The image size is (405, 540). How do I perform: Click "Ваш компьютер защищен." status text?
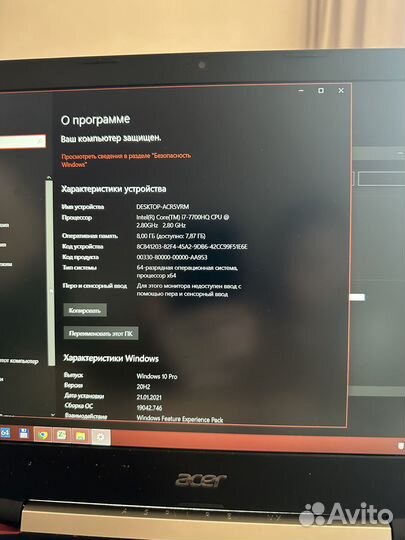pos(111,138)
